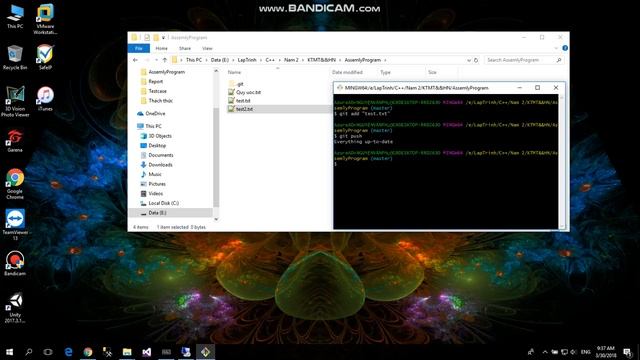Go back in Explorer navigation
This screenshot has height=360, width=640.
tap(136, 60)
